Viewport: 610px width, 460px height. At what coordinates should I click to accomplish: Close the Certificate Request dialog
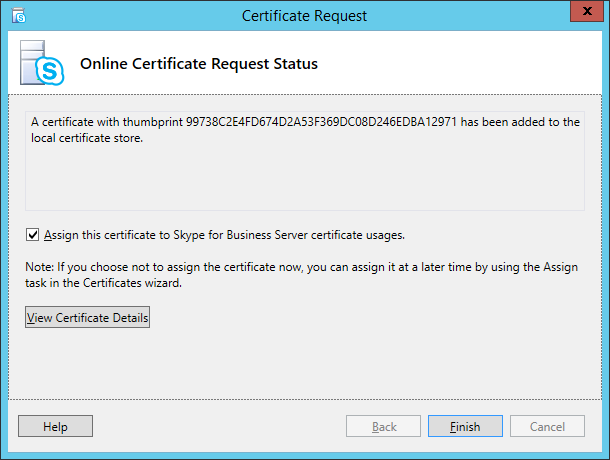tap(587, 11)
